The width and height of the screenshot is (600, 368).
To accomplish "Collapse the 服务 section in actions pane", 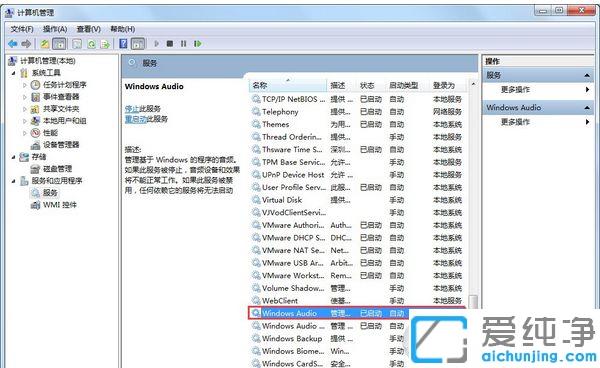I will point(587,75).
